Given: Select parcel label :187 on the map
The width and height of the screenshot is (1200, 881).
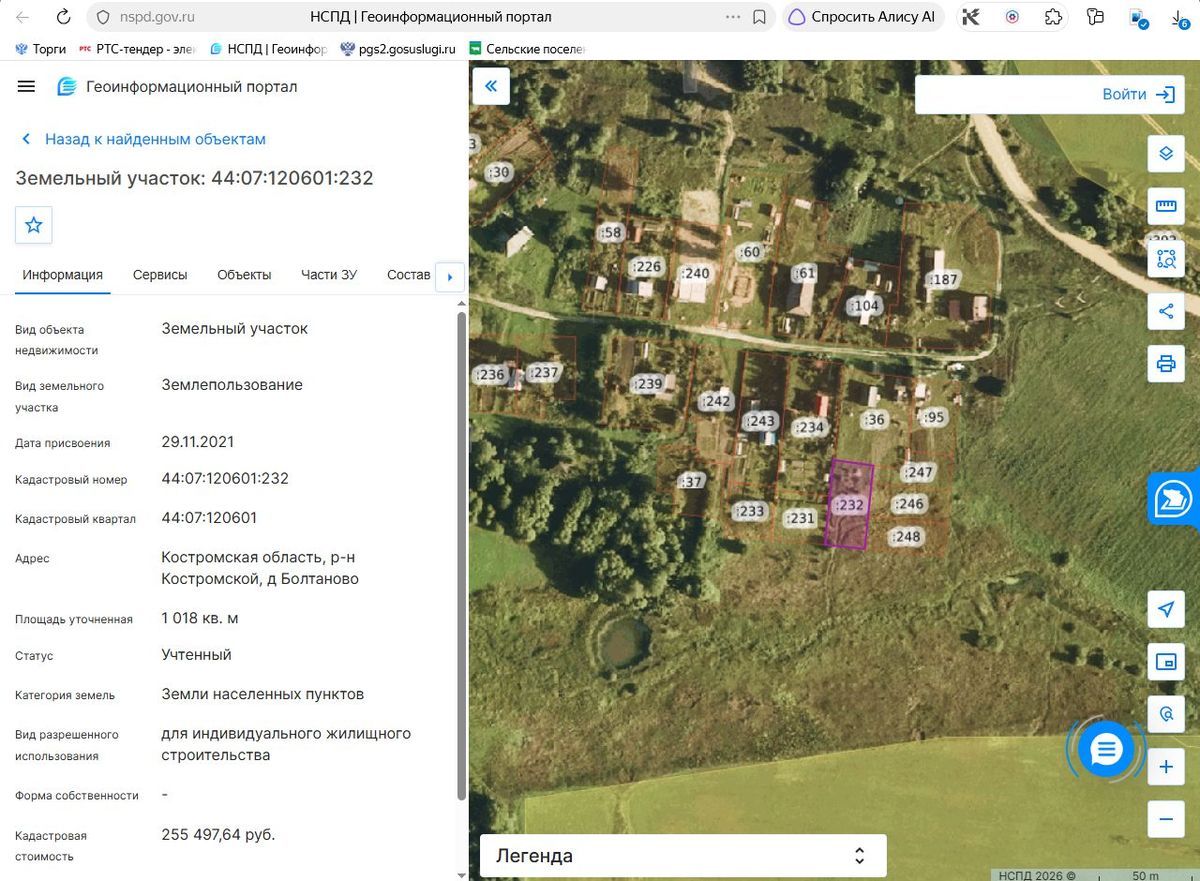Looking at the screenshot, I should (944, 280).
